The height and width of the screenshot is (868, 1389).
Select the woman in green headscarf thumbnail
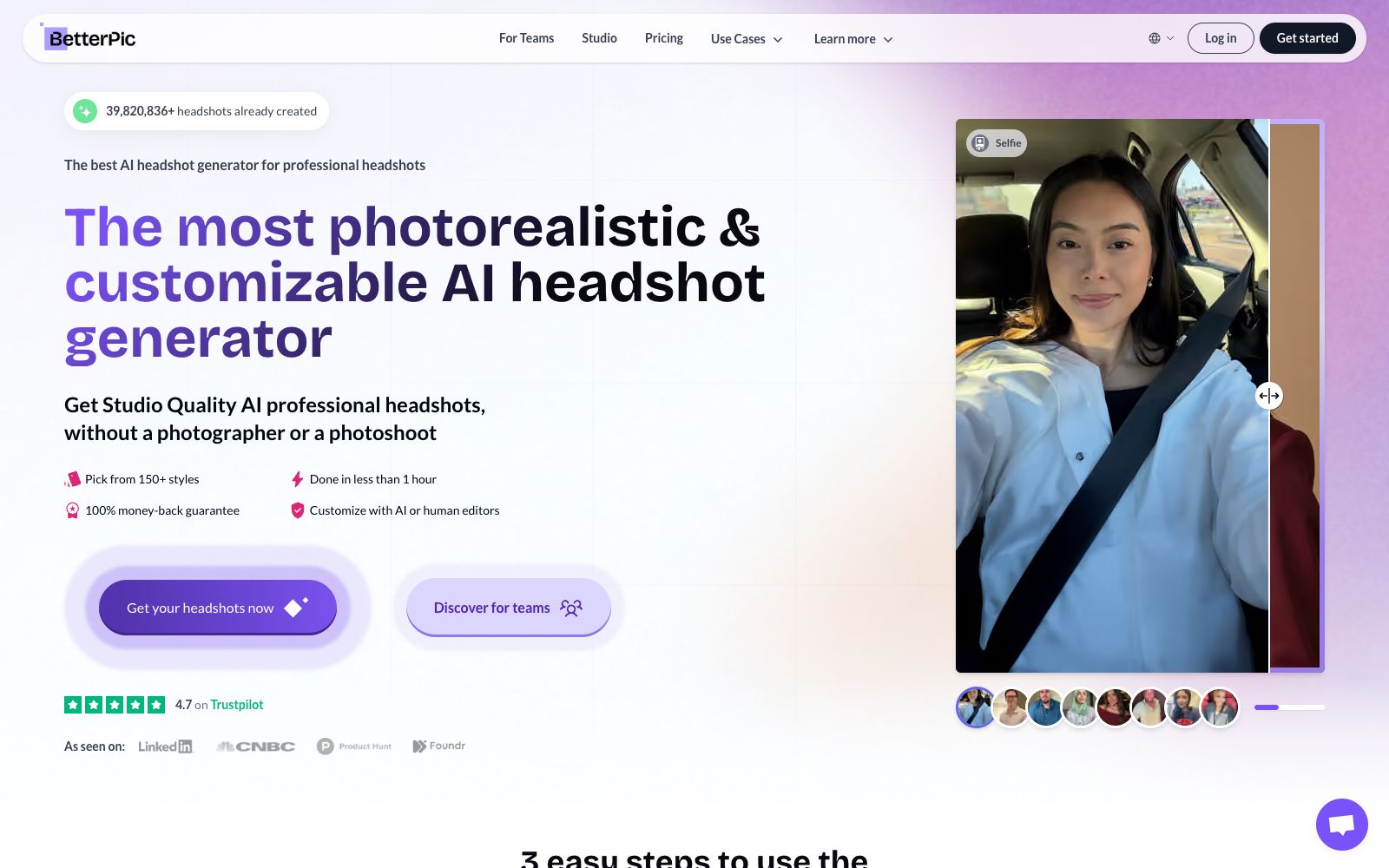pos(1081,707)
